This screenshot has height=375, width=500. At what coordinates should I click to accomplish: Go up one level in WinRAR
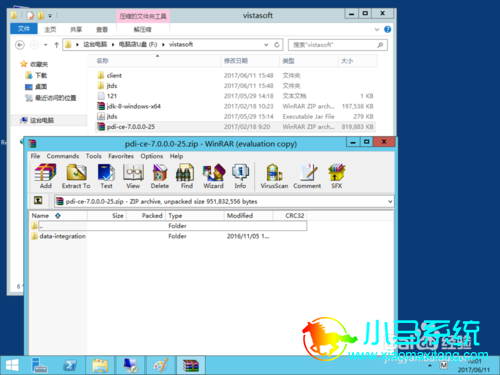coord(38,200)
